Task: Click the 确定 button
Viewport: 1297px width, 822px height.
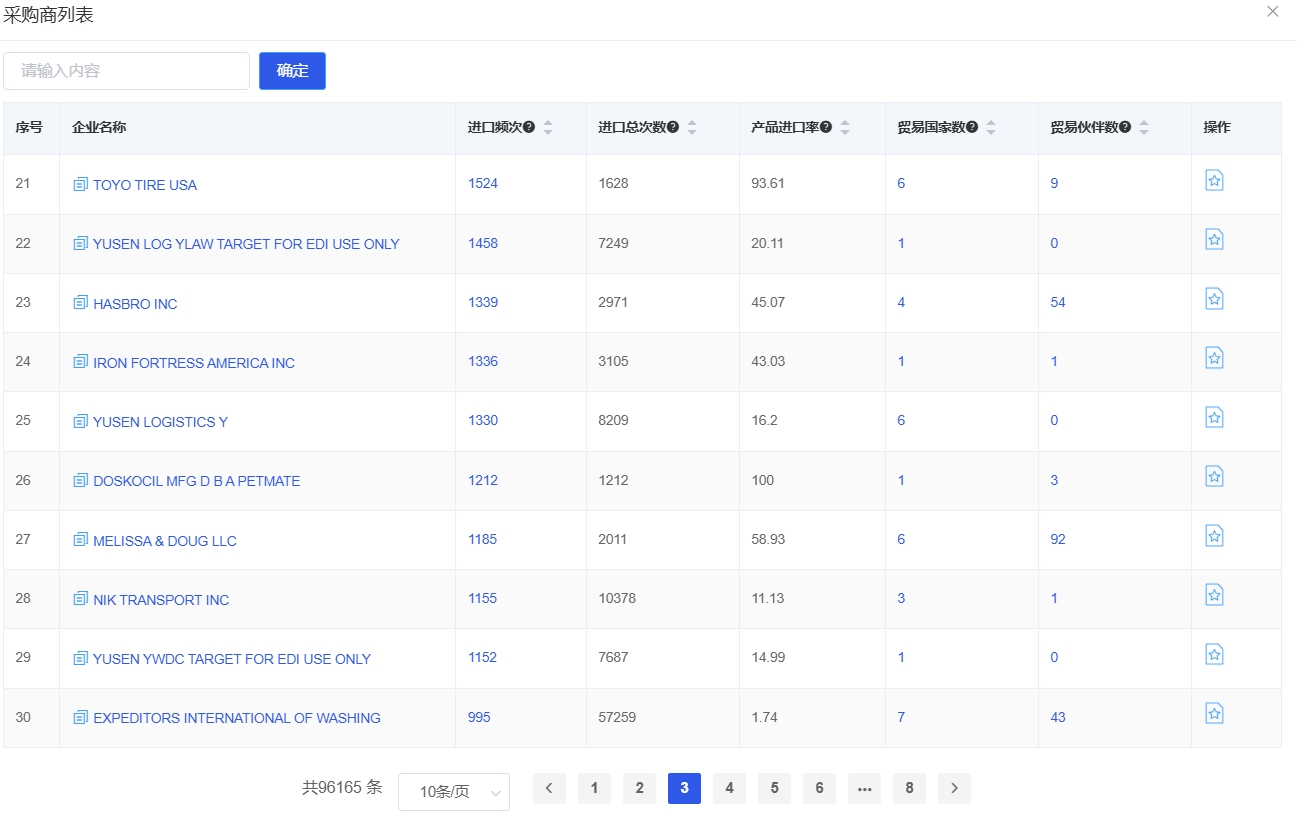Action: (292, 71)
